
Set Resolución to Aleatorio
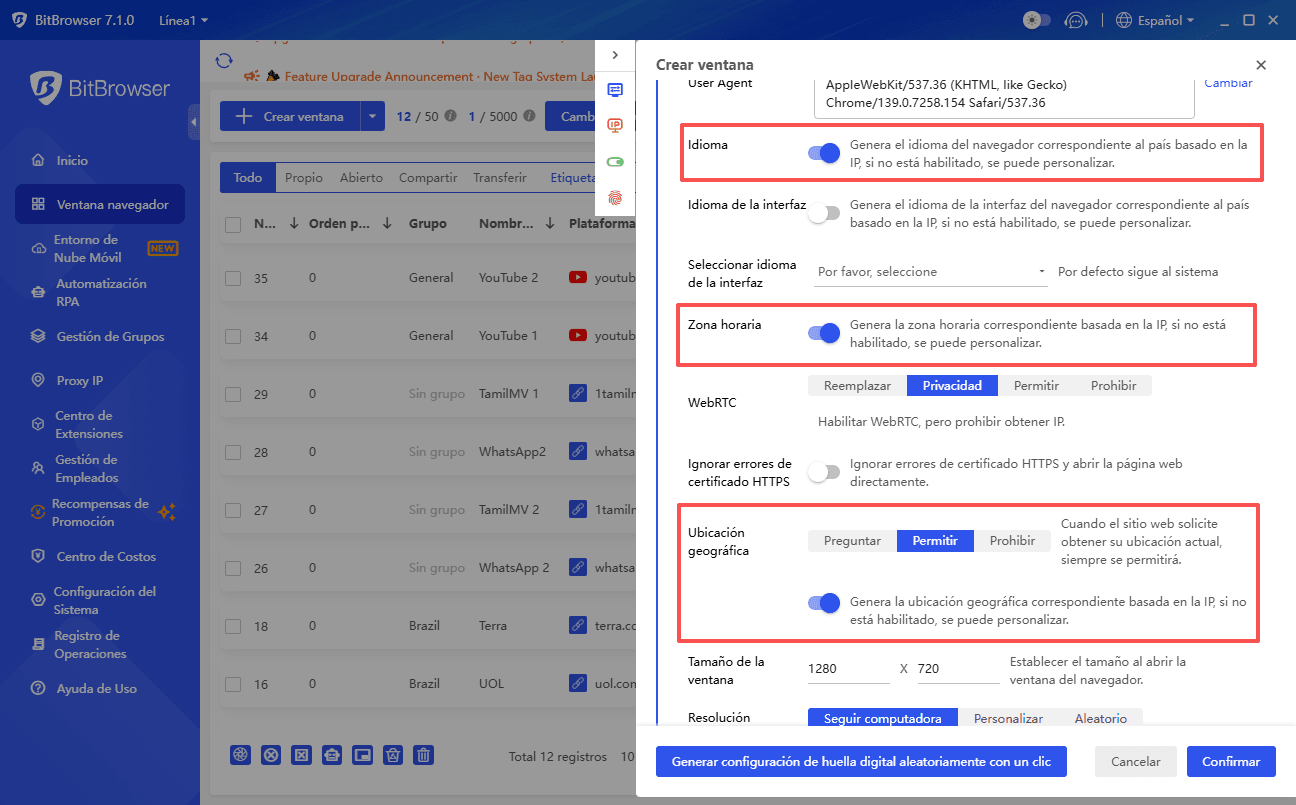pos(1100,718)
